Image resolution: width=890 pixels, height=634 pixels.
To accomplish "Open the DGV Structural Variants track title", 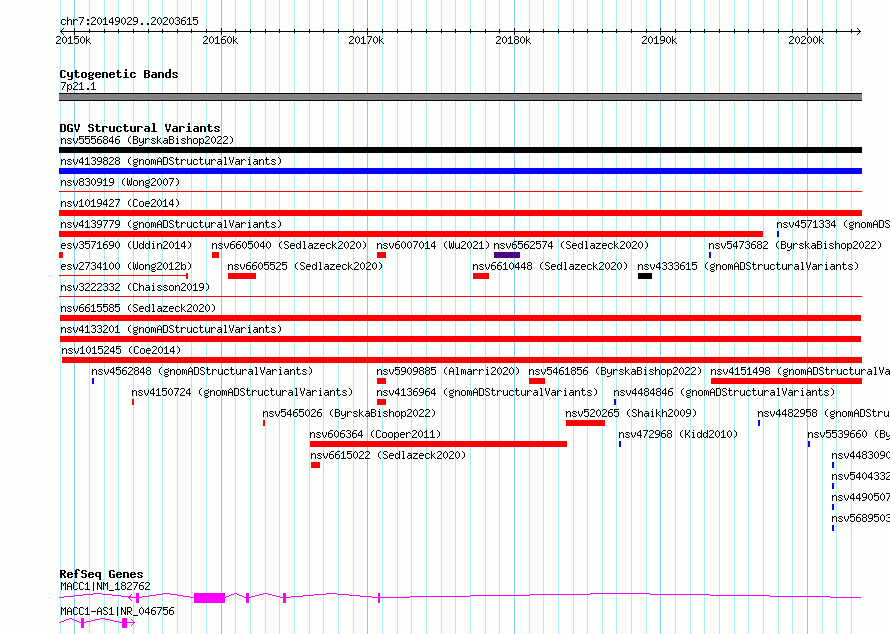I will click(140, 128).
